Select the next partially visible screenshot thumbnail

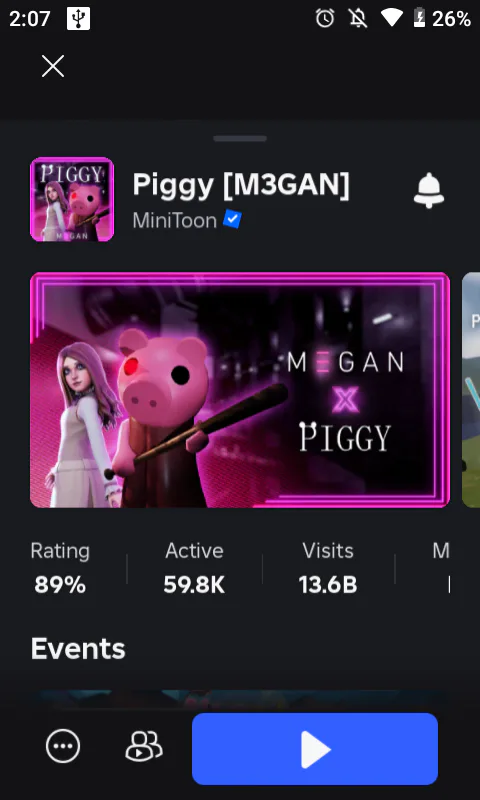(x=471, y=390)
